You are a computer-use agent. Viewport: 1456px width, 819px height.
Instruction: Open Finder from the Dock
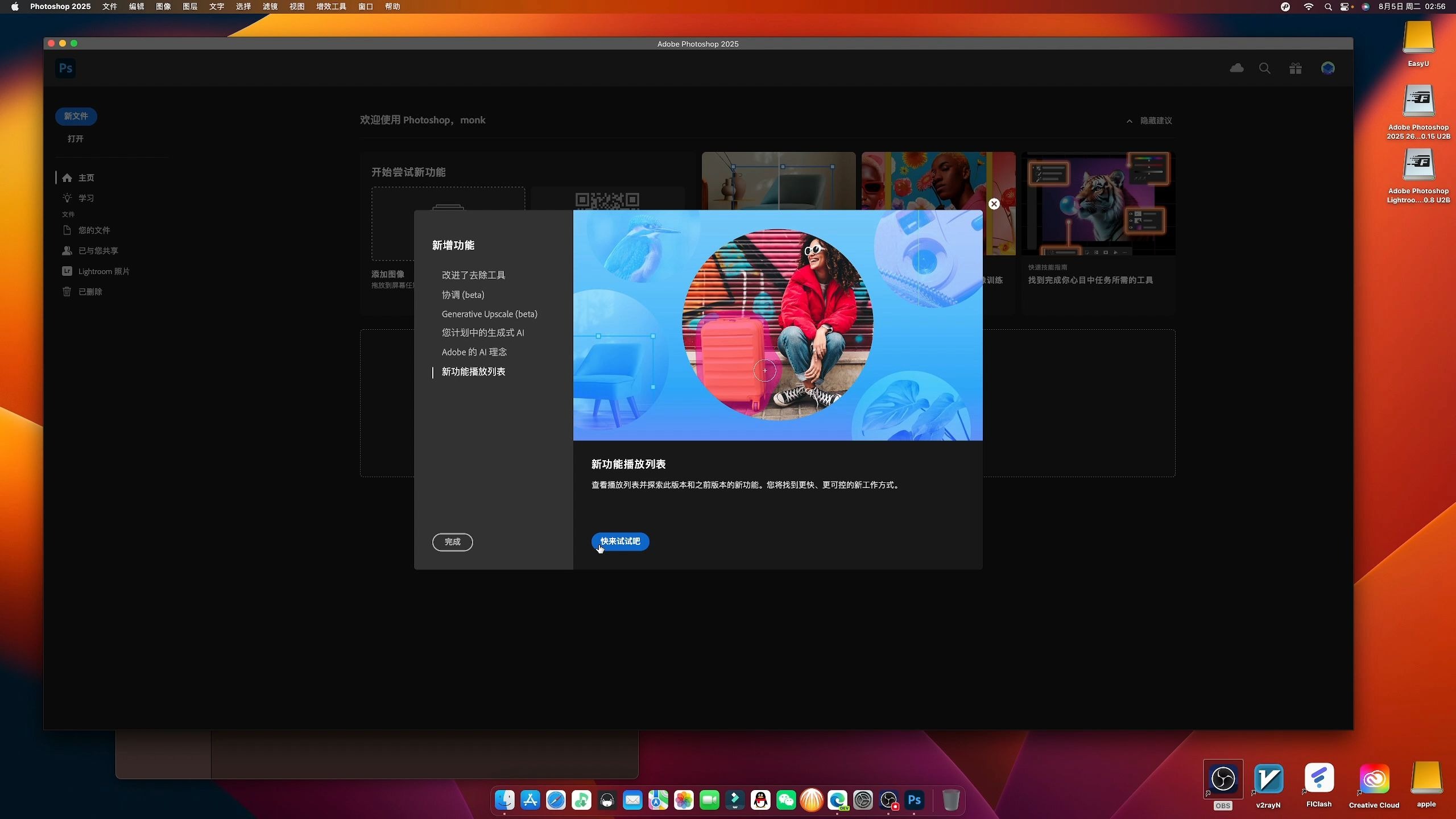tap(504, 800)
